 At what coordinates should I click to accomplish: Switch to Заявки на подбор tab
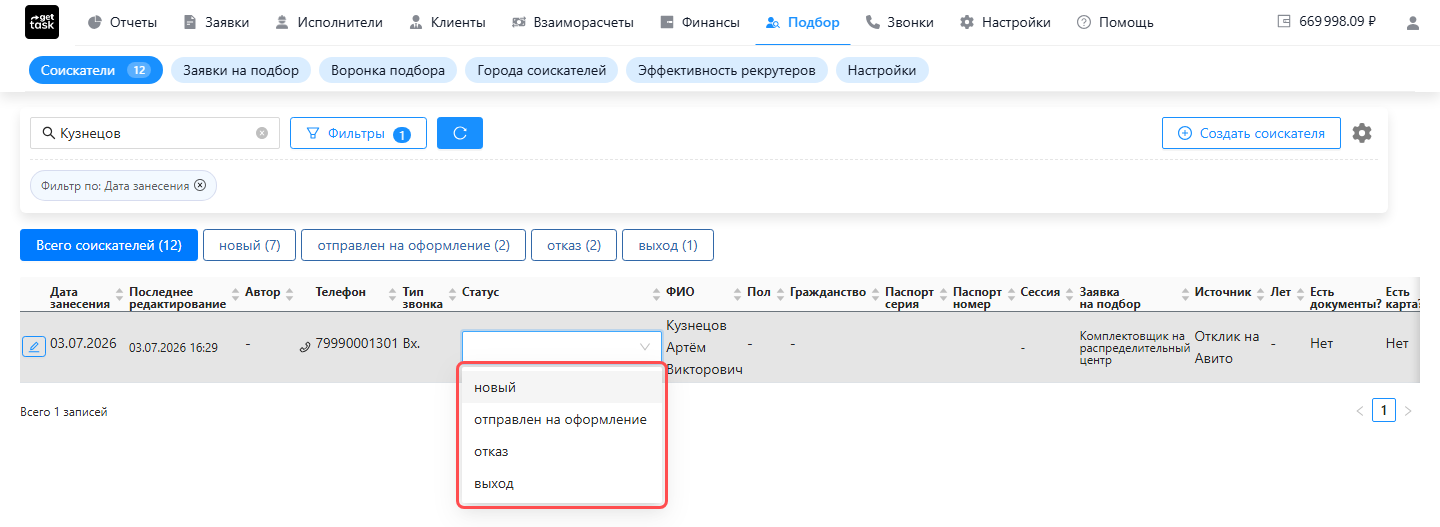click(x=241, y=70)
